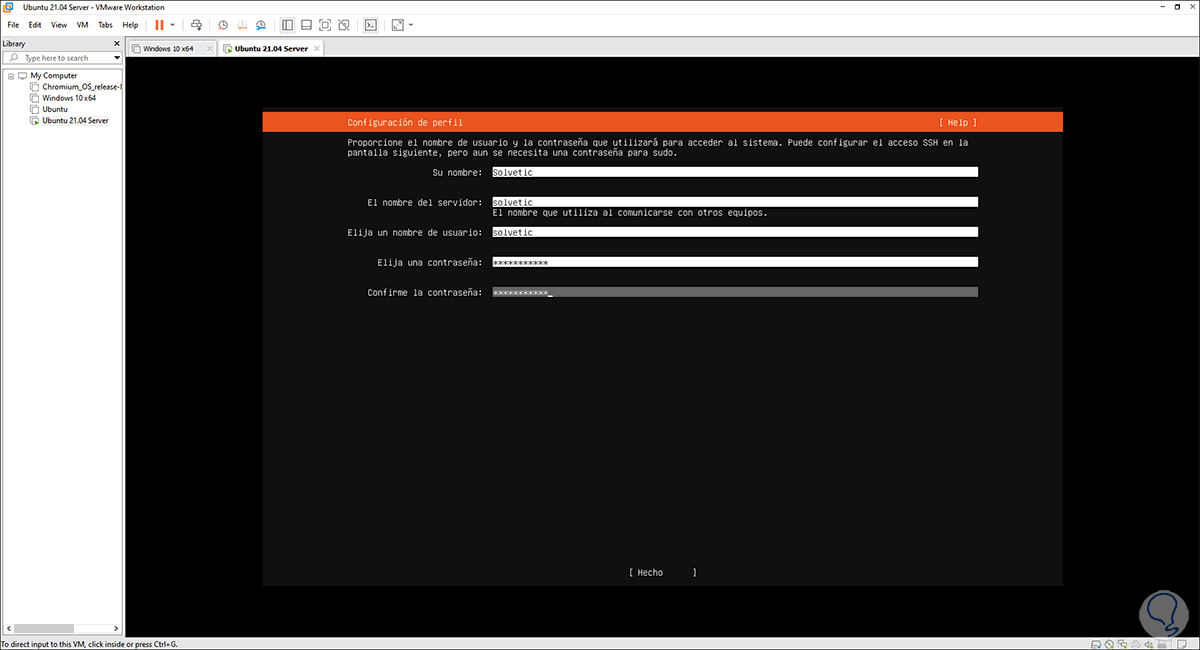Click the message log status icon
The width and height of the screenshot is (1200, 650).
(x=1182, y=644)
